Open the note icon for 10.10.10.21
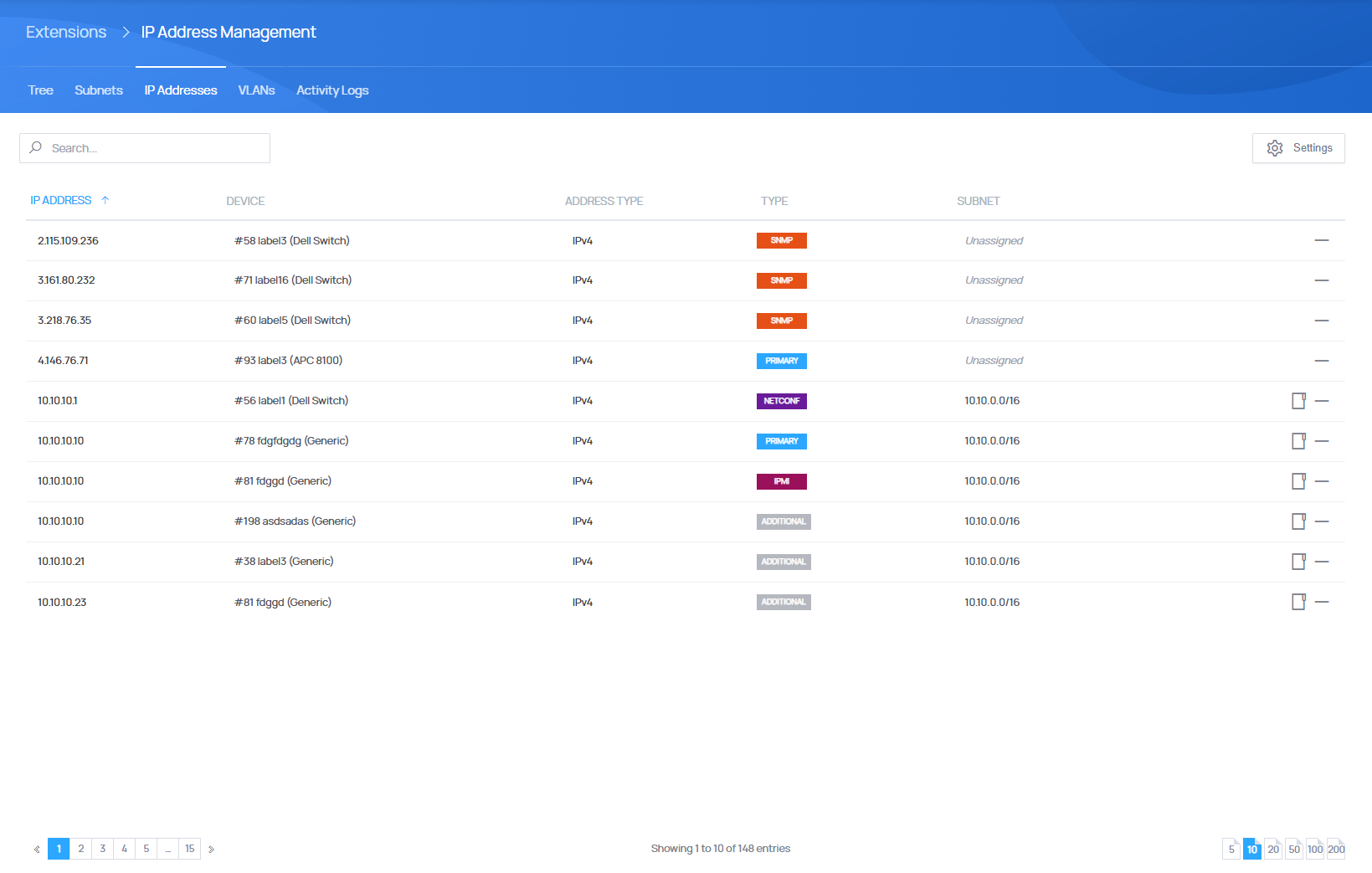The width and height of the screenshot is (1372, 873). [1298, 562]
